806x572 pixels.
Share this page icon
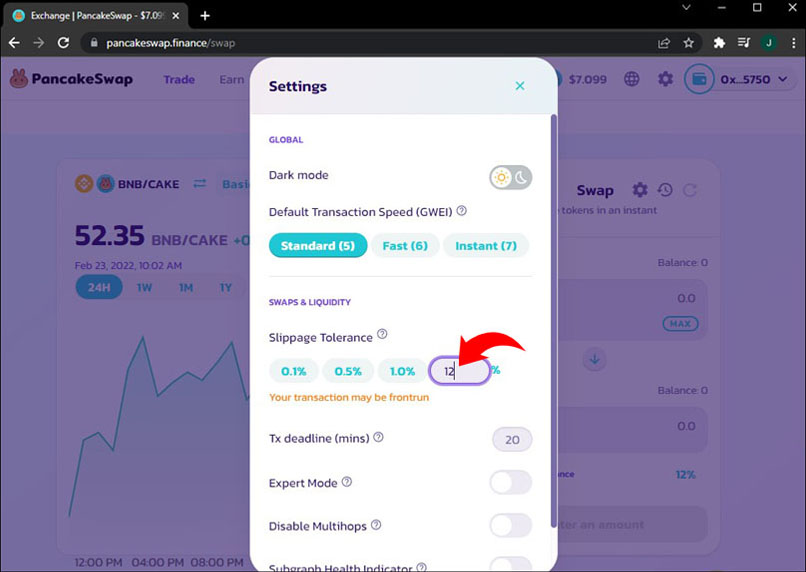664,43
